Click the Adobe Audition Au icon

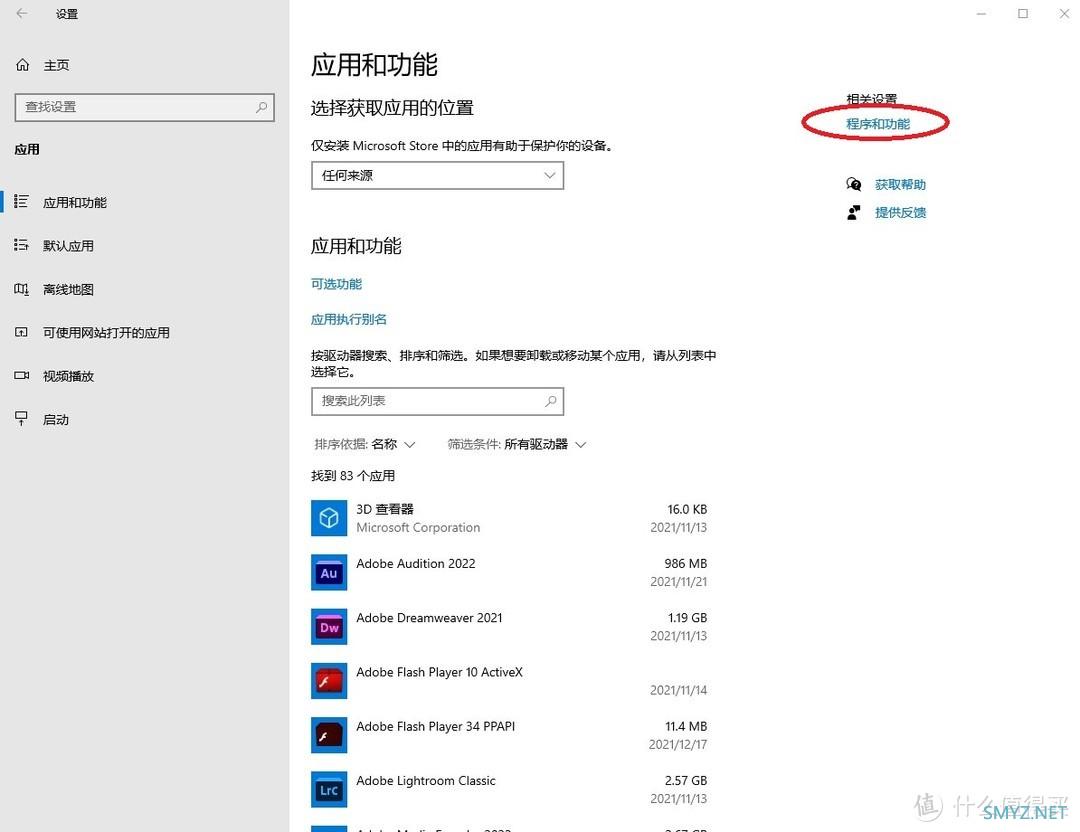coord(329,572)
